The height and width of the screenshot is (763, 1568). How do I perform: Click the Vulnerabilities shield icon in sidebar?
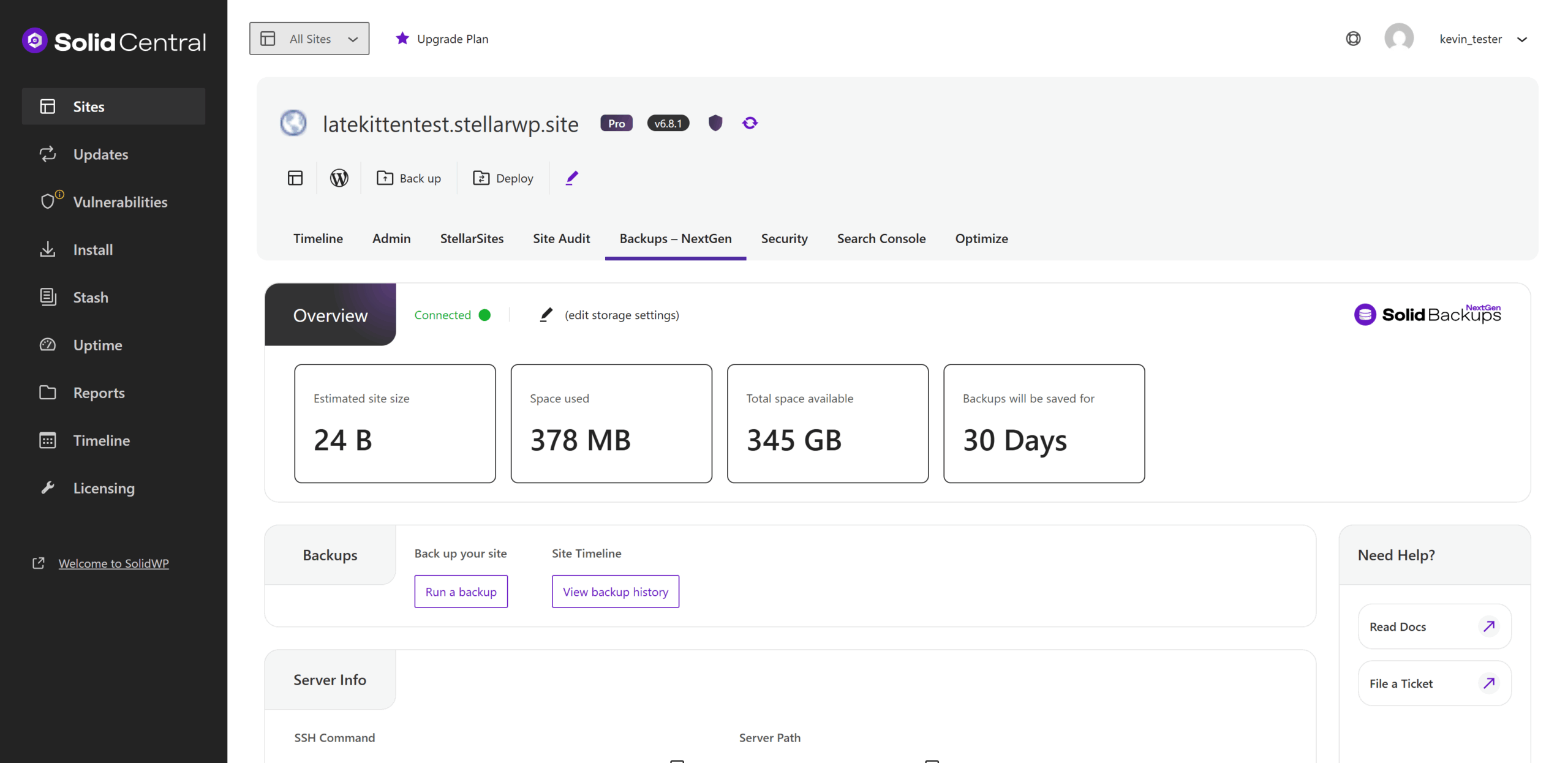coord(49,201)
